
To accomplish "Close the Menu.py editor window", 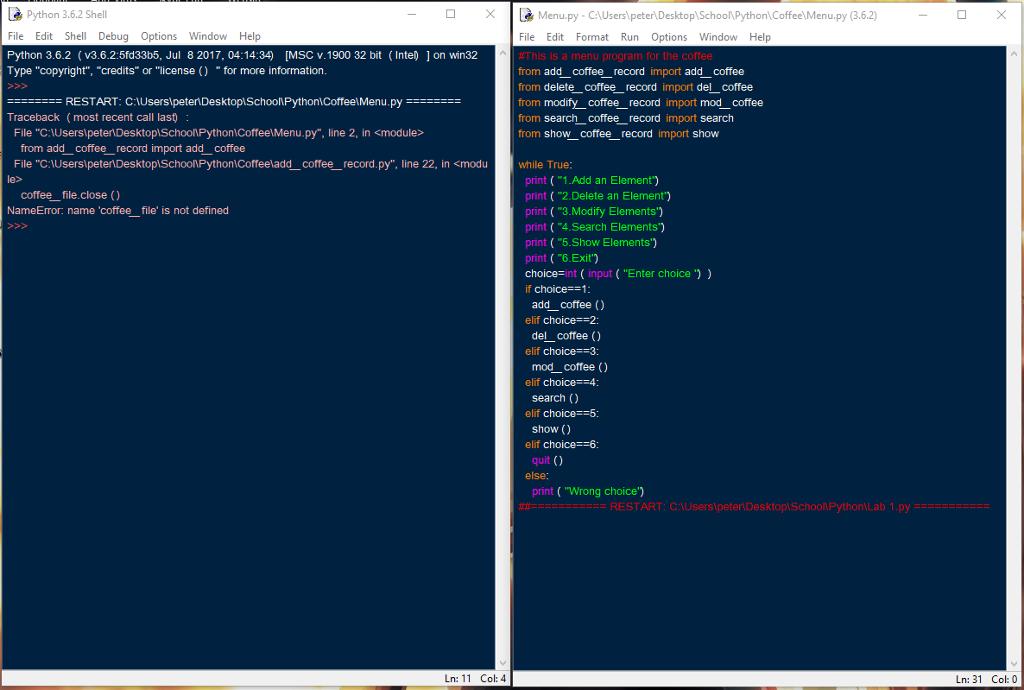I will point(1001,15).
